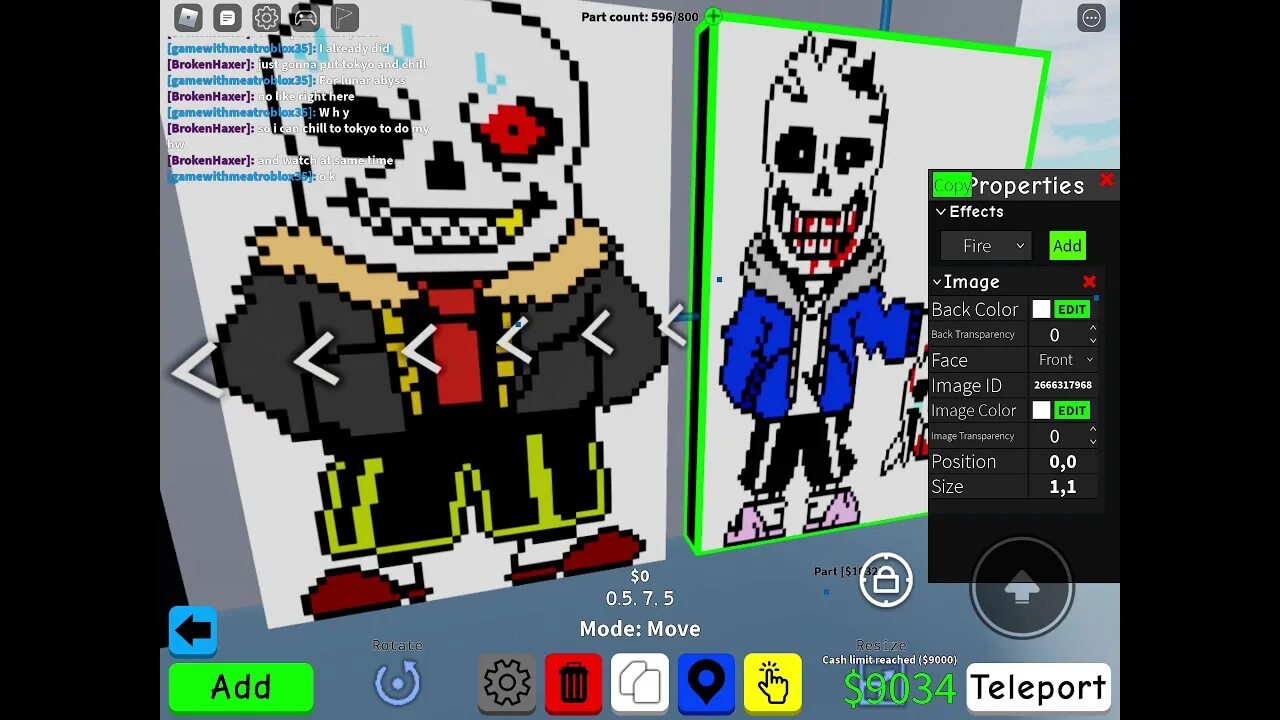Edit the Image Color
The height and width of the screenshot is (720, 1280).
(x=1072, y=411)
